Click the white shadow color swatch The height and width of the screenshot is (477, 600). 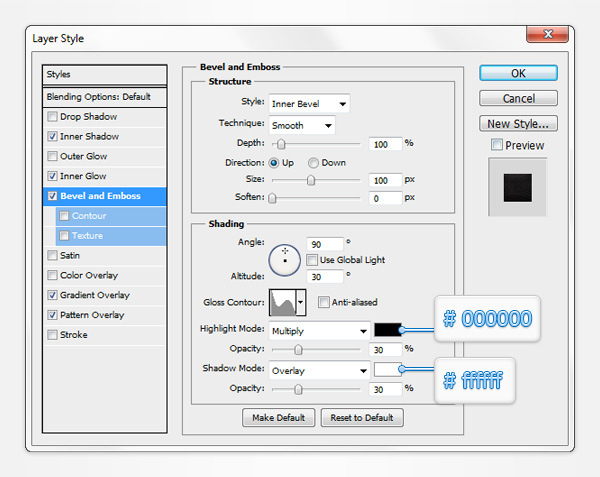tap(387, 370)
